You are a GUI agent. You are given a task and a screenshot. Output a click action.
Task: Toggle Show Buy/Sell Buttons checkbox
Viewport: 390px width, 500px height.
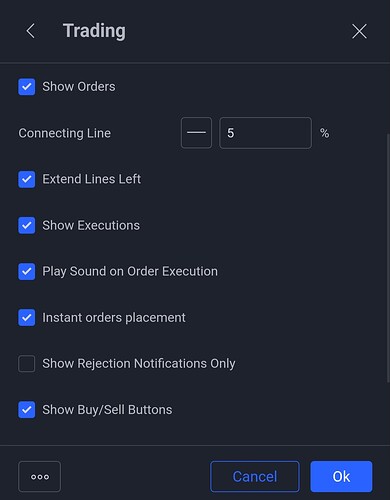(27, 410)
